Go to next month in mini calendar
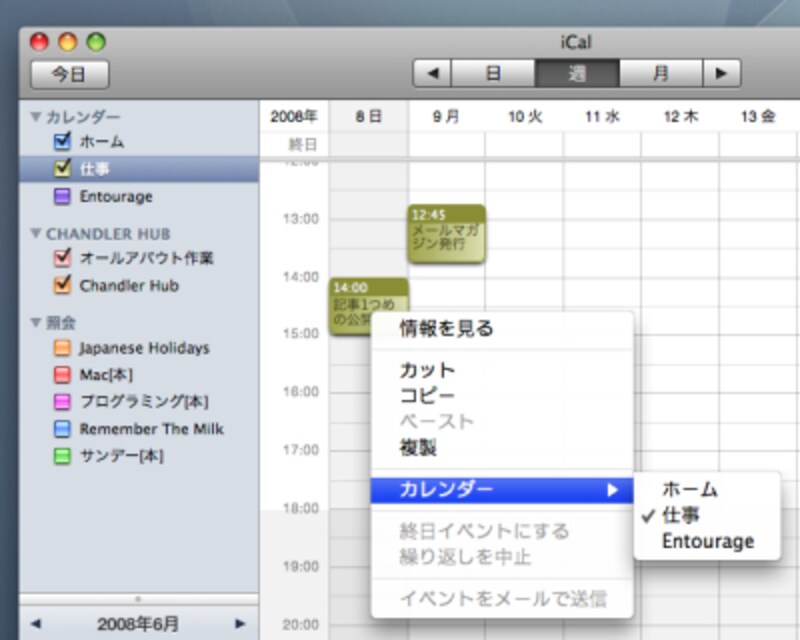The width and height of the screenshot is (800, 640). (x=239, y=623)
